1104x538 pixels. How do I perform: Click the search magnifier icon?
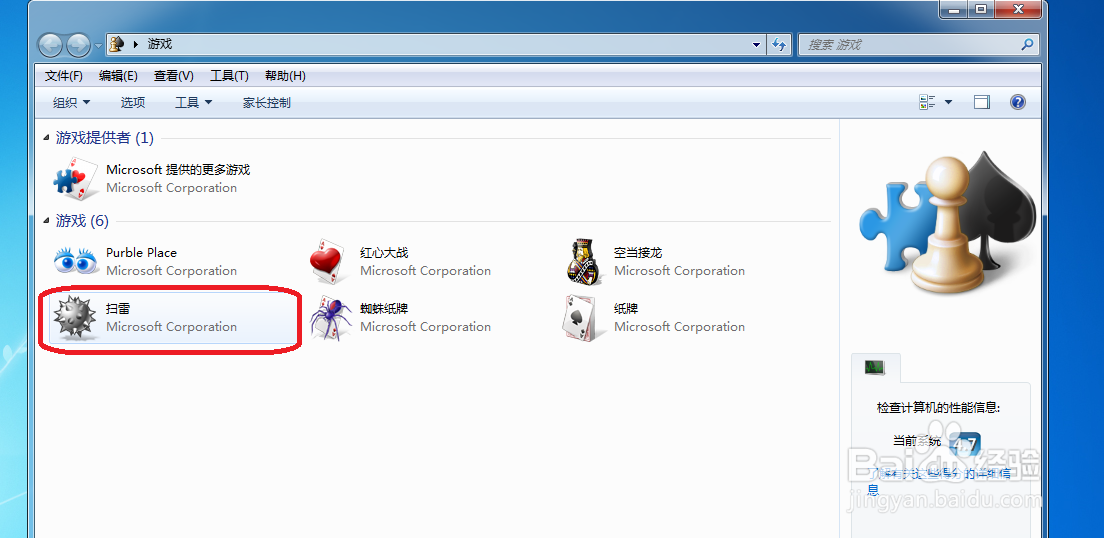point(1027,44)
